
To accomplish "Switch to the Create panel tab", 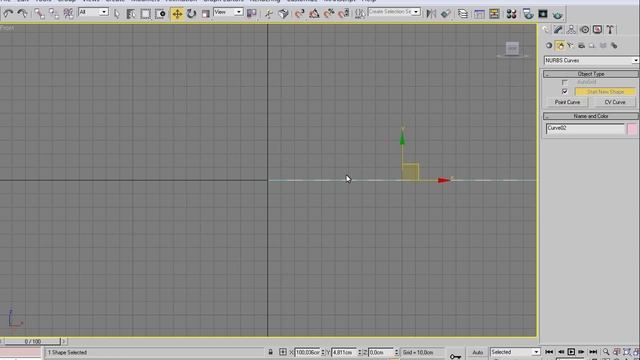I will 546,29.
